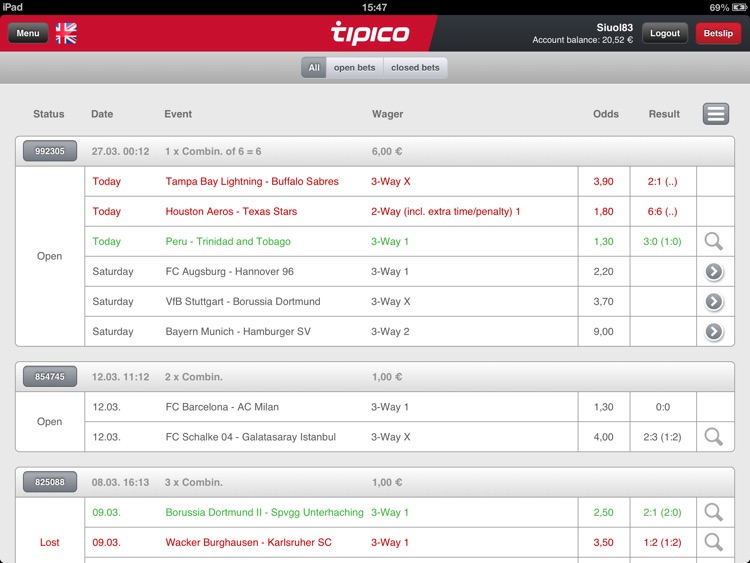Click '2-Way (incl. extra time/penalty) 1' wager
The height and width of the screenshot is (563, 750).
click(445, 211)
